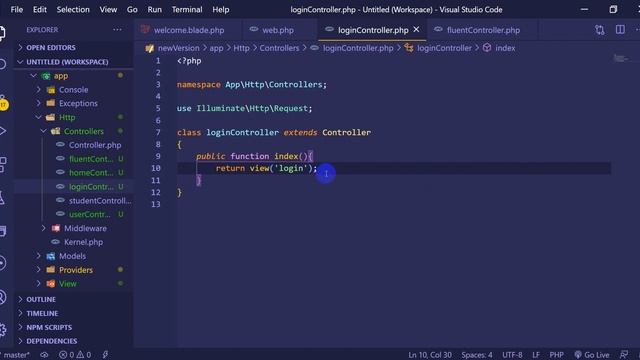Click the master branch status item

click(x=16, y=355)
